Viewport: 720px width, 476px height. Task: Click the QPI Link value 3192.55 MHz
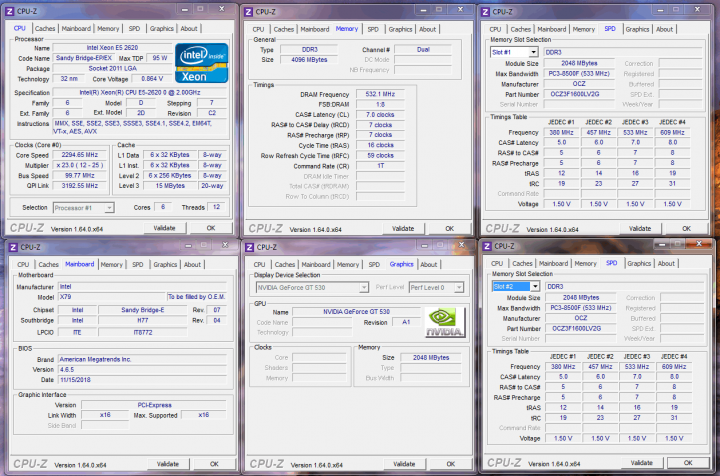click(x=79, y=186)
